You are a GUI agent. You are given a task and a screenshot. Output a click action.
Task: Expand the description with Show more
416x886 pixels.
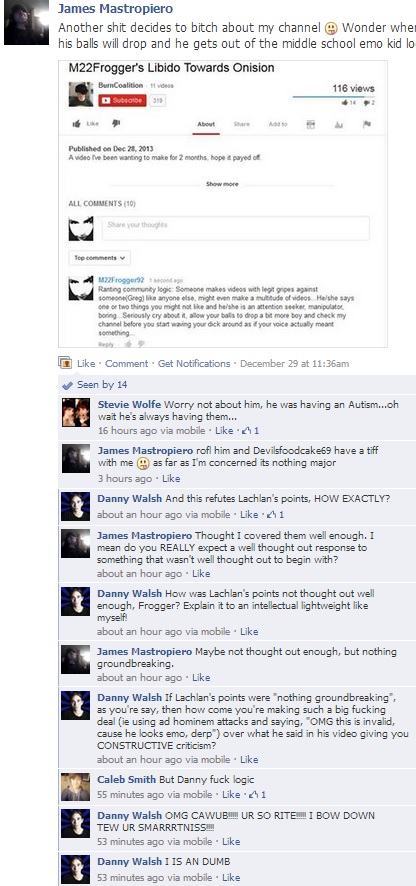click(x=222, y=184)
